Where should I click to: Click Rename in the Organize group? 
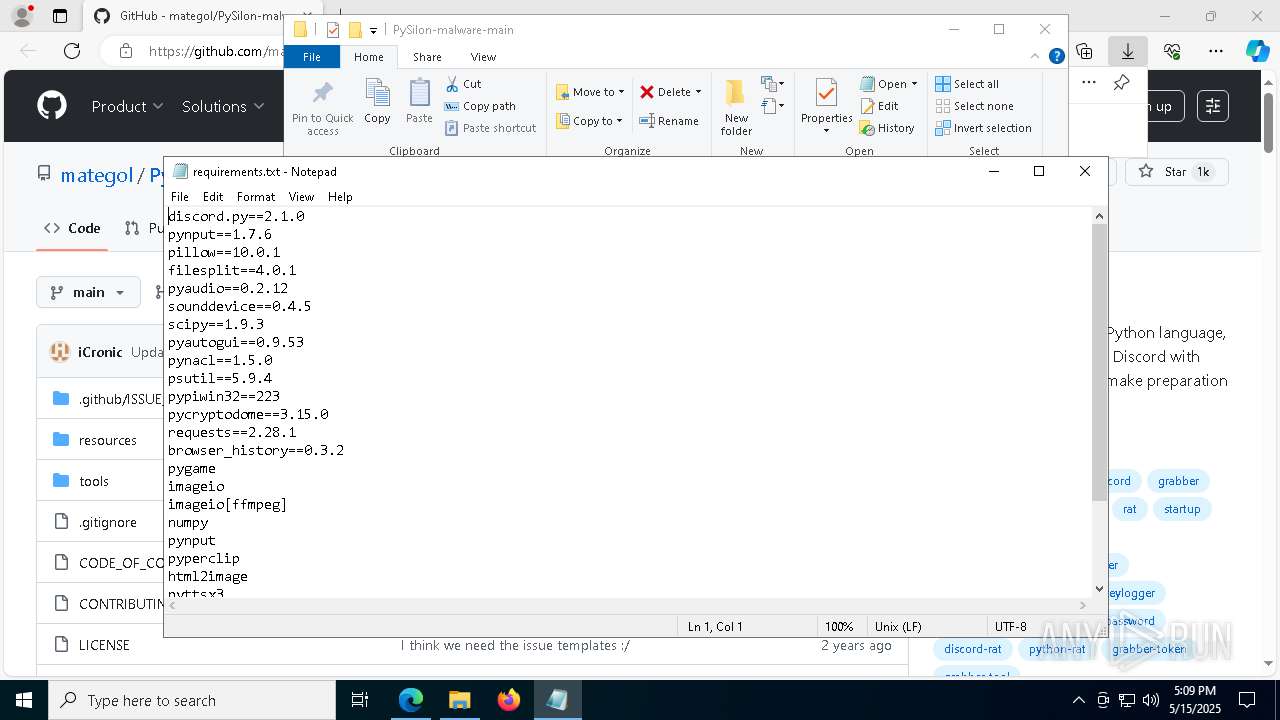(x=669, y=121)
